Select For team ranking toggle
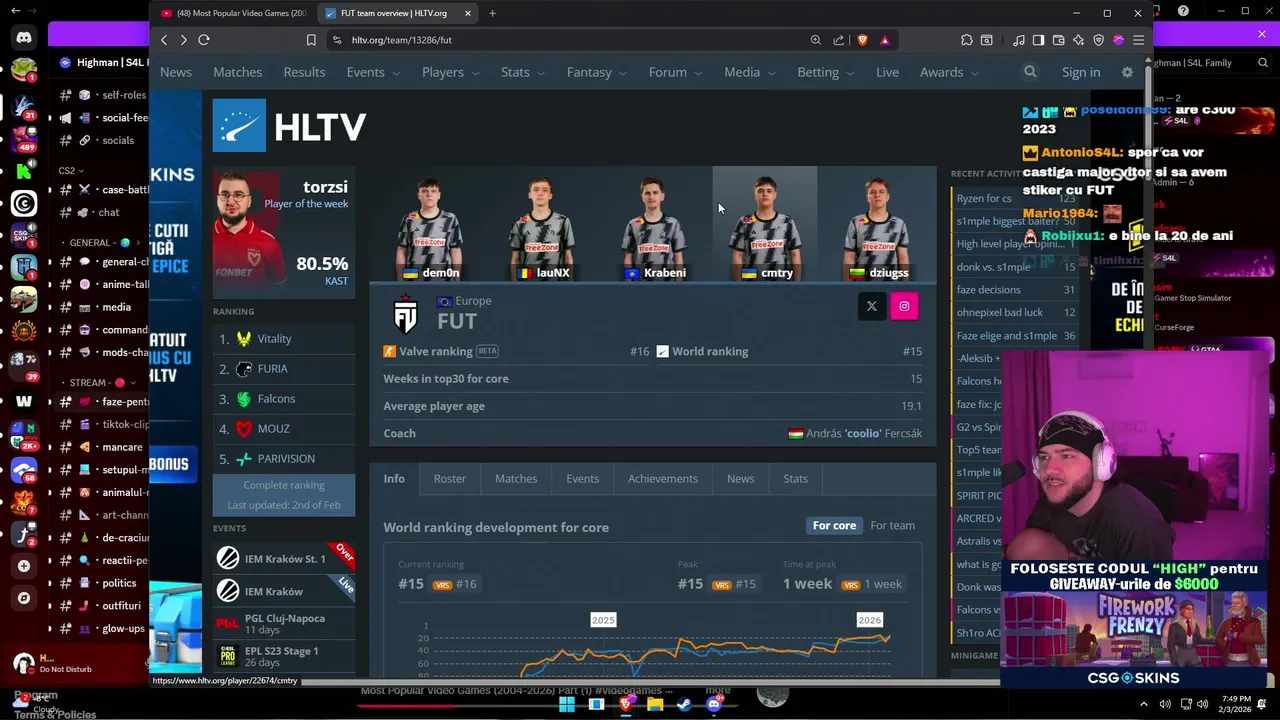This screenshot has width=1280, height=720. tap(892, 525)
